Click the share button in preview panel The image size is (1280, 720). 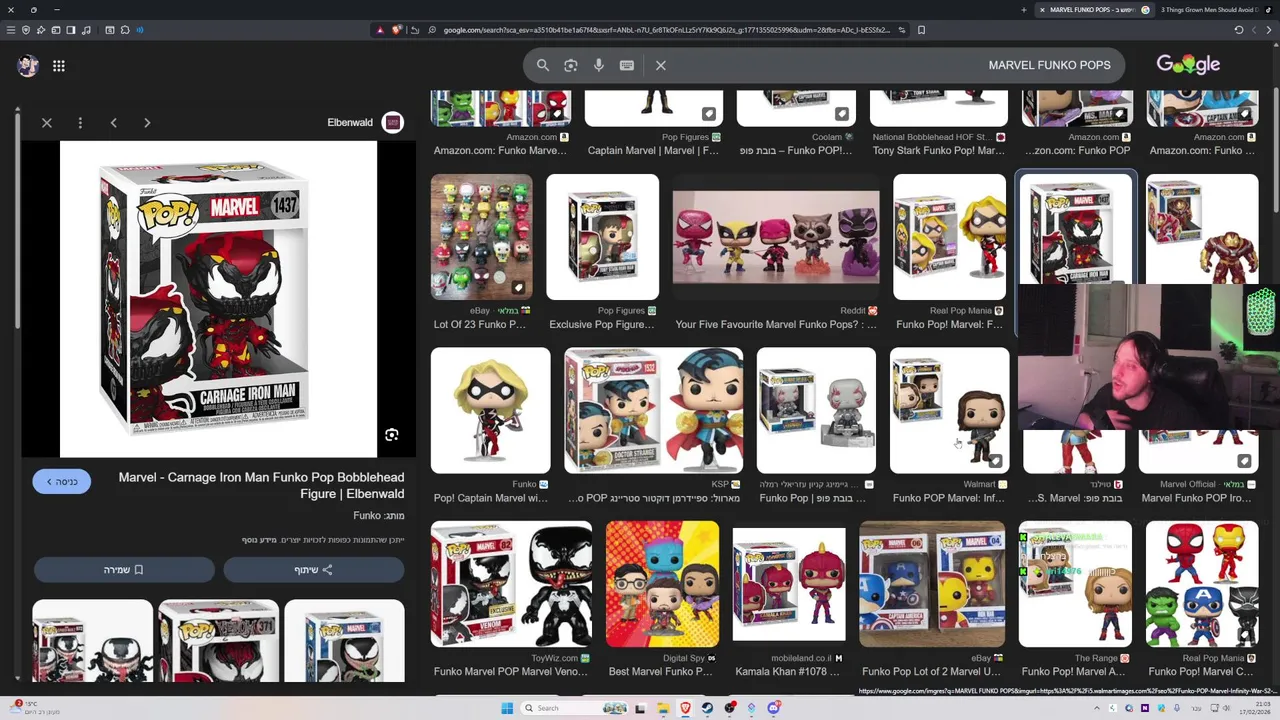click(x=313, y=570)
